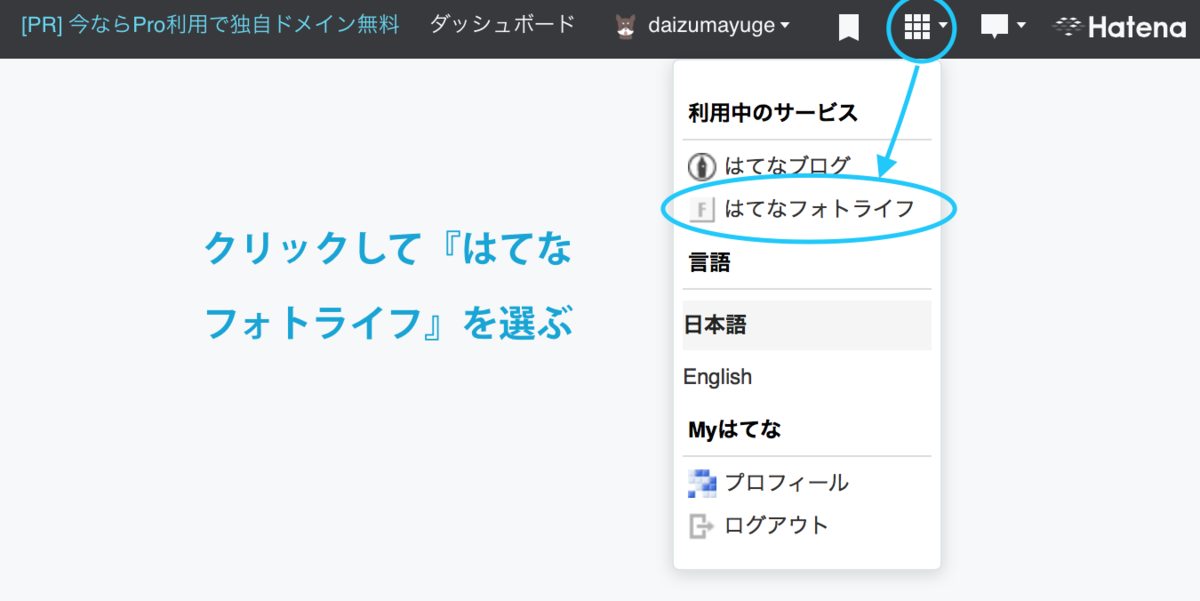Click the 利用中のサービス heading
The image size is (1200, 601).
click(x=772, y=113)
